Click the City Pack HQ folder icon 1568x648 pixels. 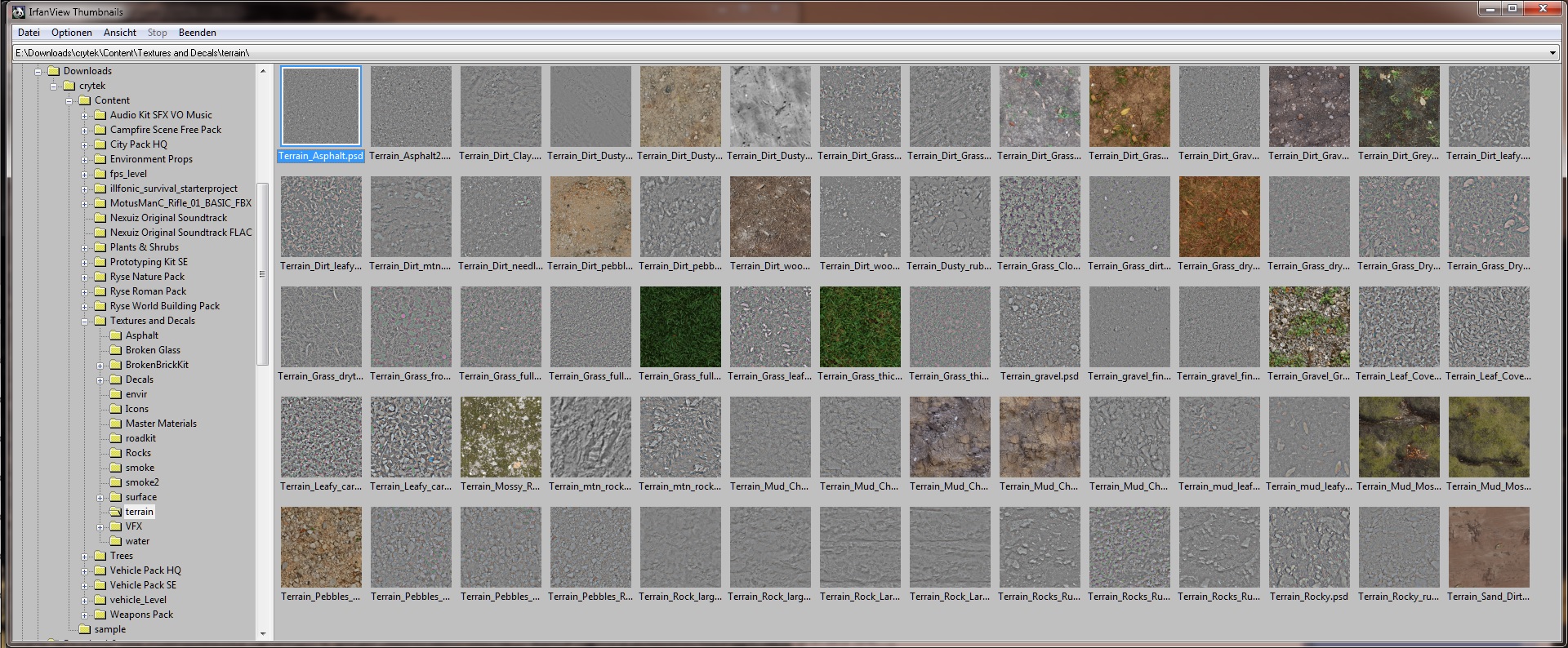pos(100,144)
